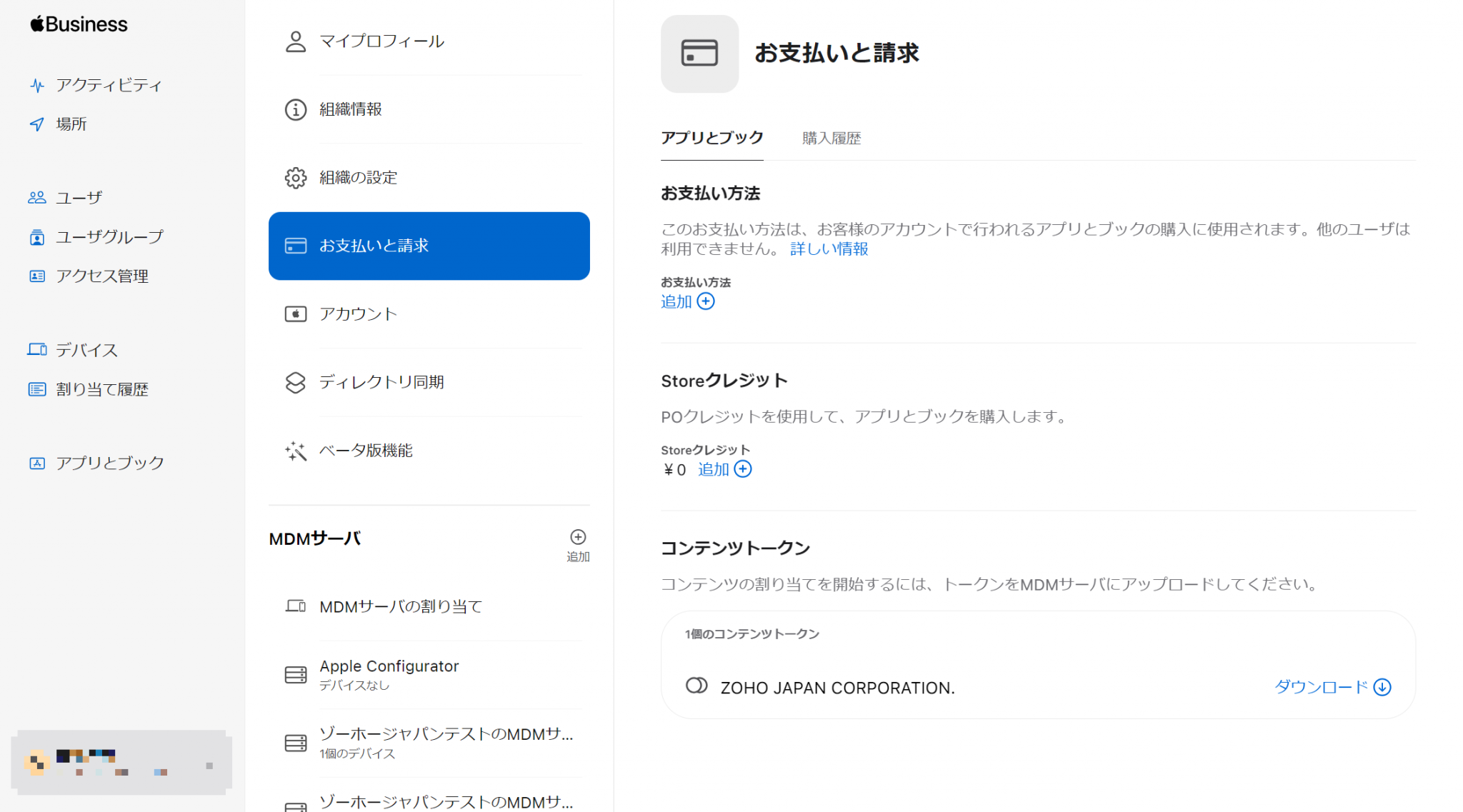Select the アクティビティ icon in the sidebar

pyautogui.click(x=36, y=85)
